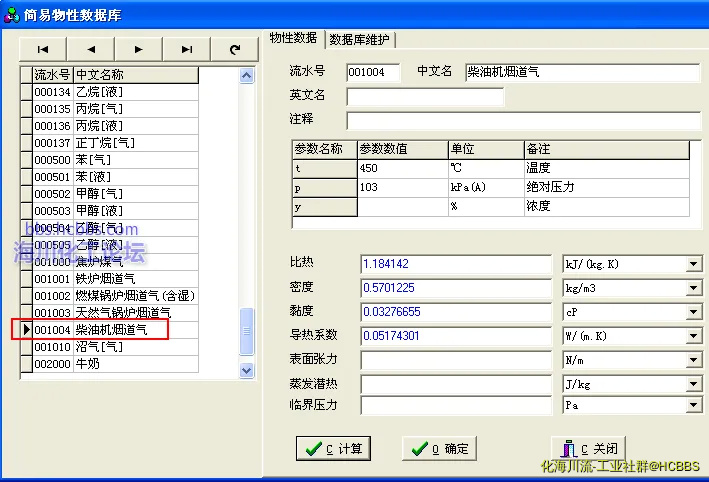Open the 表面张力 unit dropdown N/m
This screenshot has width=709, height=482.
pos(694,360)
